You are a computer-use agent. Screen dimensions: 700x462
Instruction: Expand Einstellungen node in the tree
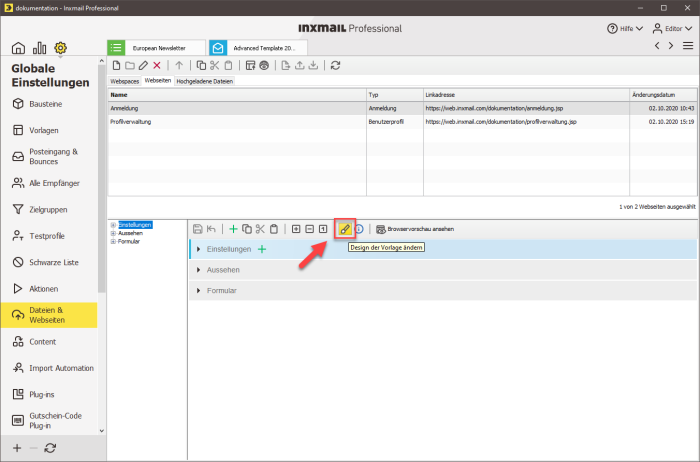(x=113, y=225)
